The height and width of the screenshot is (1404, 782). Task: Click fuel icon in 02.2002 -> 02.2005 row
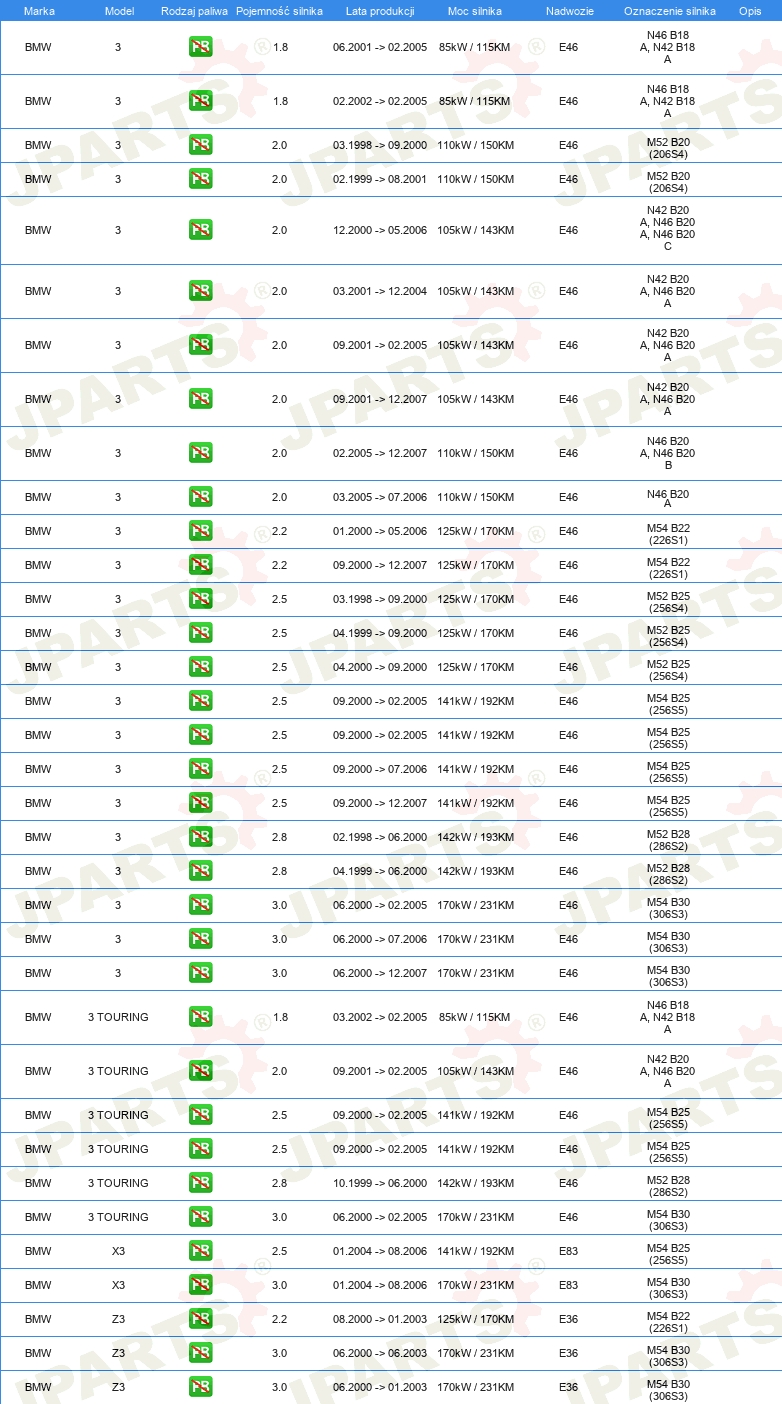(200, 101)
